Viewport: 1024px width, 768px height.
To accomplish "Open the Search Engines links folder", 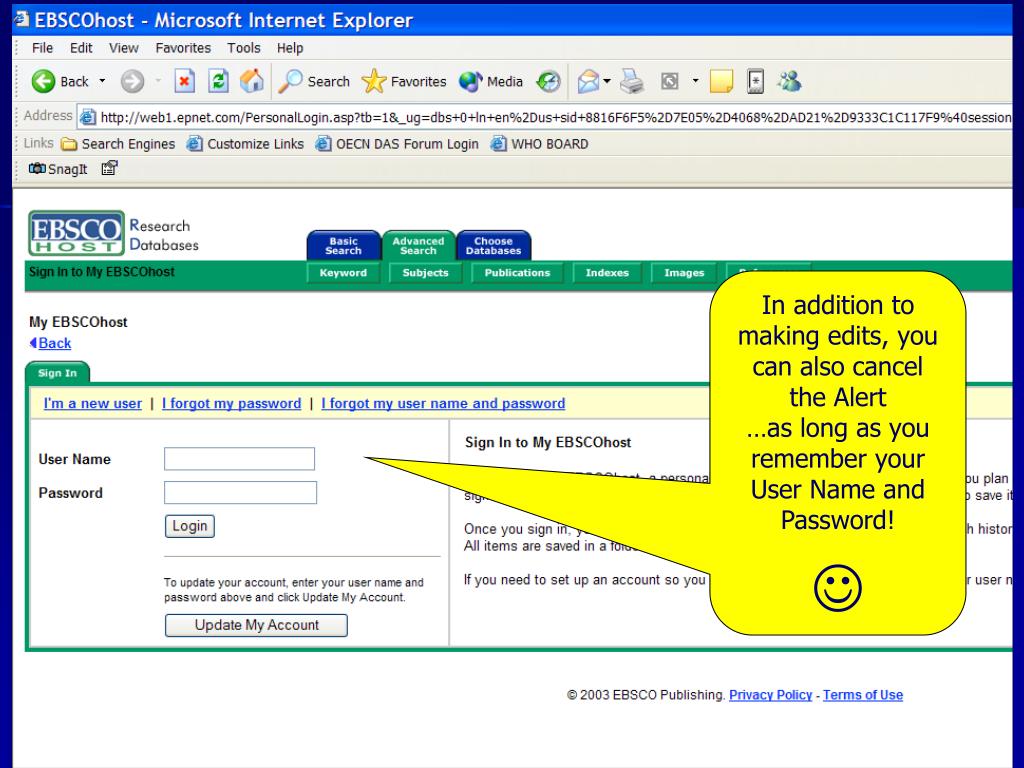I will [118, 144].
